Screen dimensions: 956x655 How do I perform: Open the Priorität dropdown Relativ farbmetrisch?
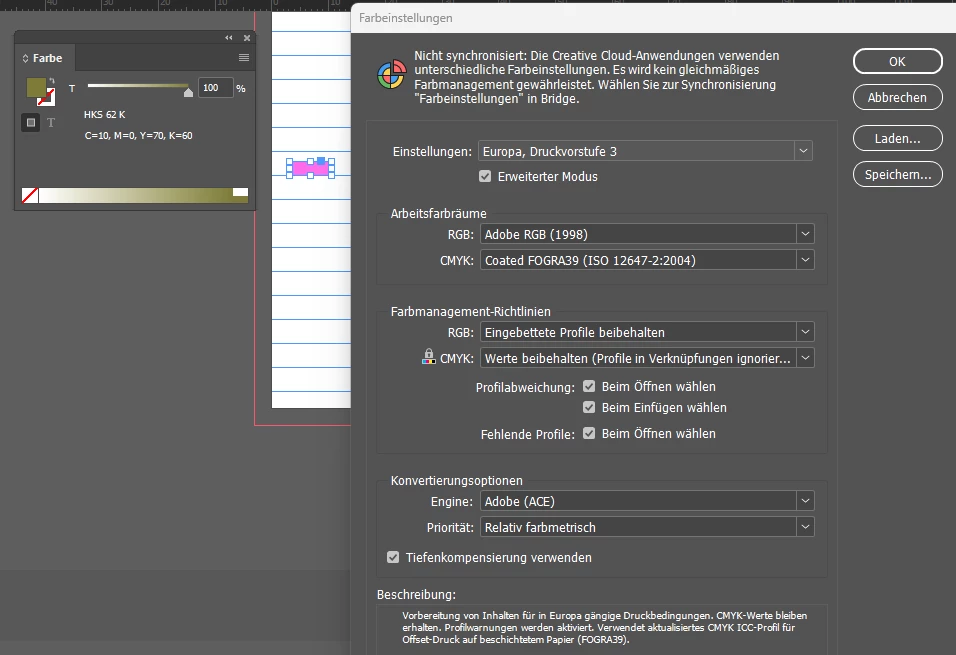tap(647, 528)
